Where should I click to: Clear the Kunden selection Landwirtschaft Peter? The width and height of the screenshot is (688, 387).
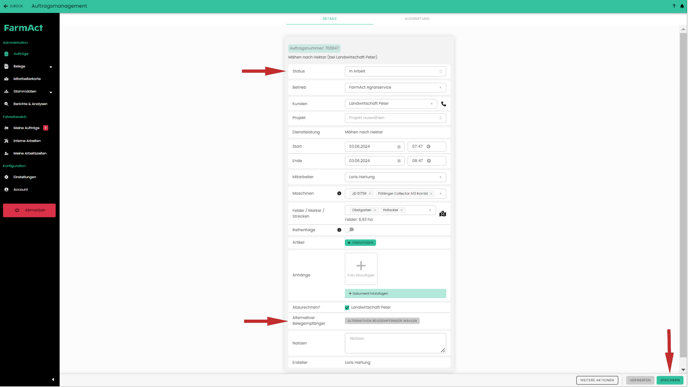(431, 104)
